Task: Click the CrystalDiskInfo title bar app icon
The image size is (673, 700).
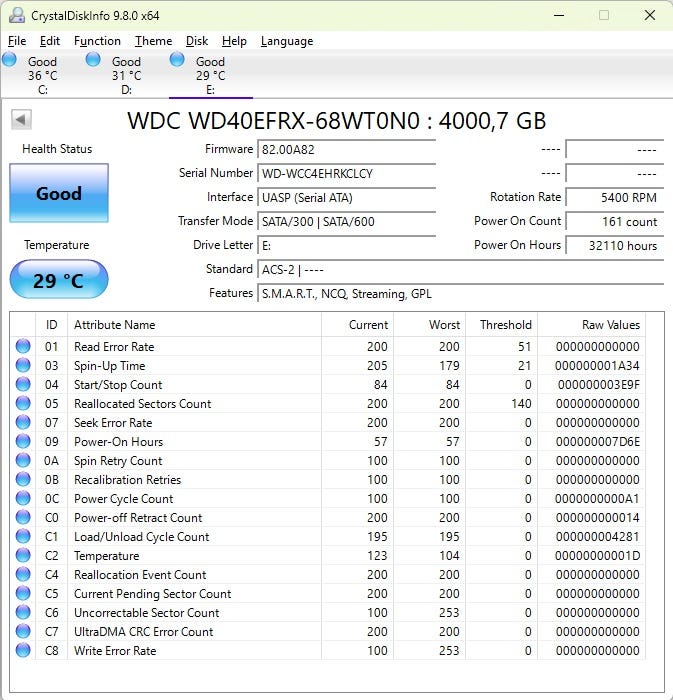Action: [x=17, y=15]
